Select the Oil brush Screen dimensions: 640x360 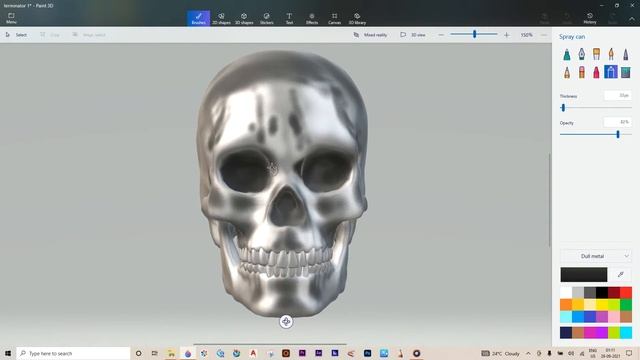click(596, 54)
